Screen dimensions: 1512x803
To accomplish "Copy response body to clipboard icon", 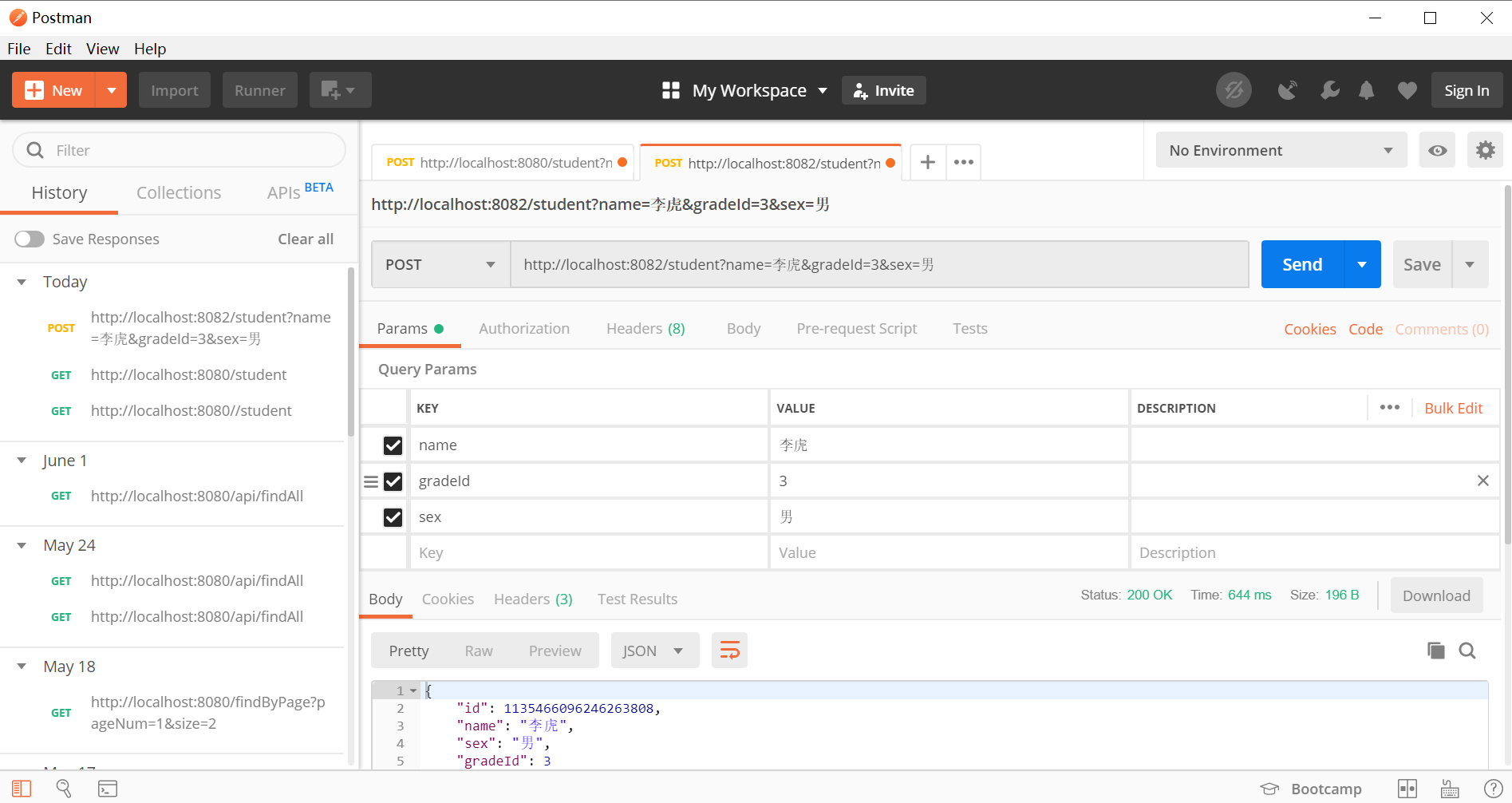I will (1436, 651).
